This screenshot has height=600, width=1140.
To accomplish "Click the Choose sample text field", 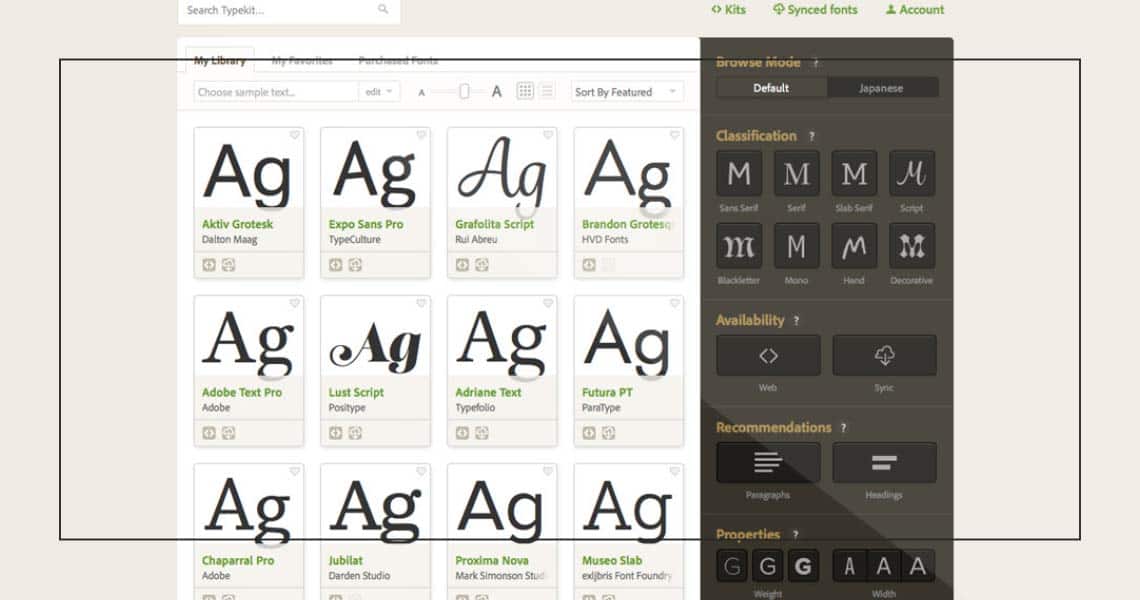I will [x=276, y=92].
